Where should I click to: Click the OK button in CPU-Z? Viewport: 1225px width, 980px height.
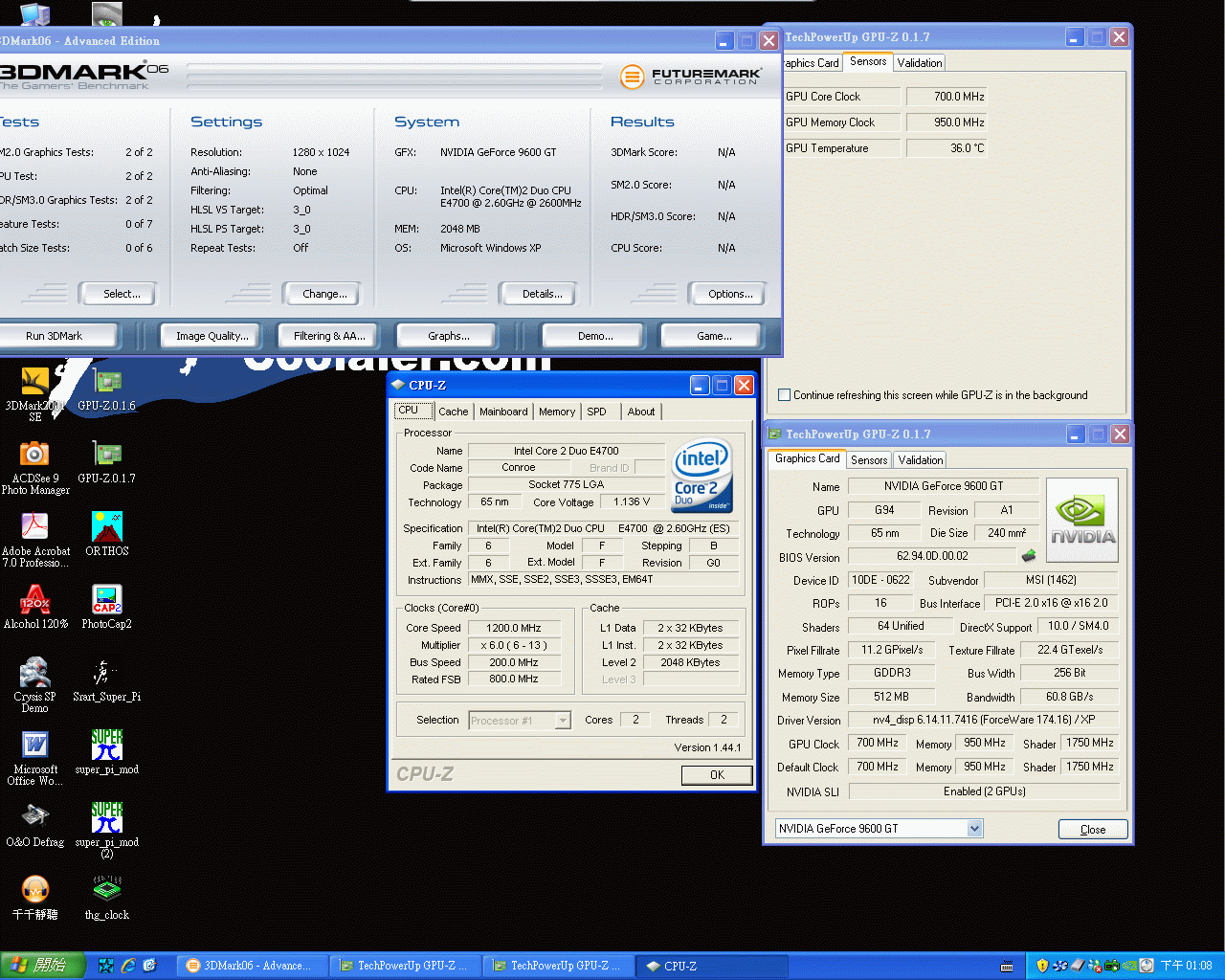(x=717, y=775)
